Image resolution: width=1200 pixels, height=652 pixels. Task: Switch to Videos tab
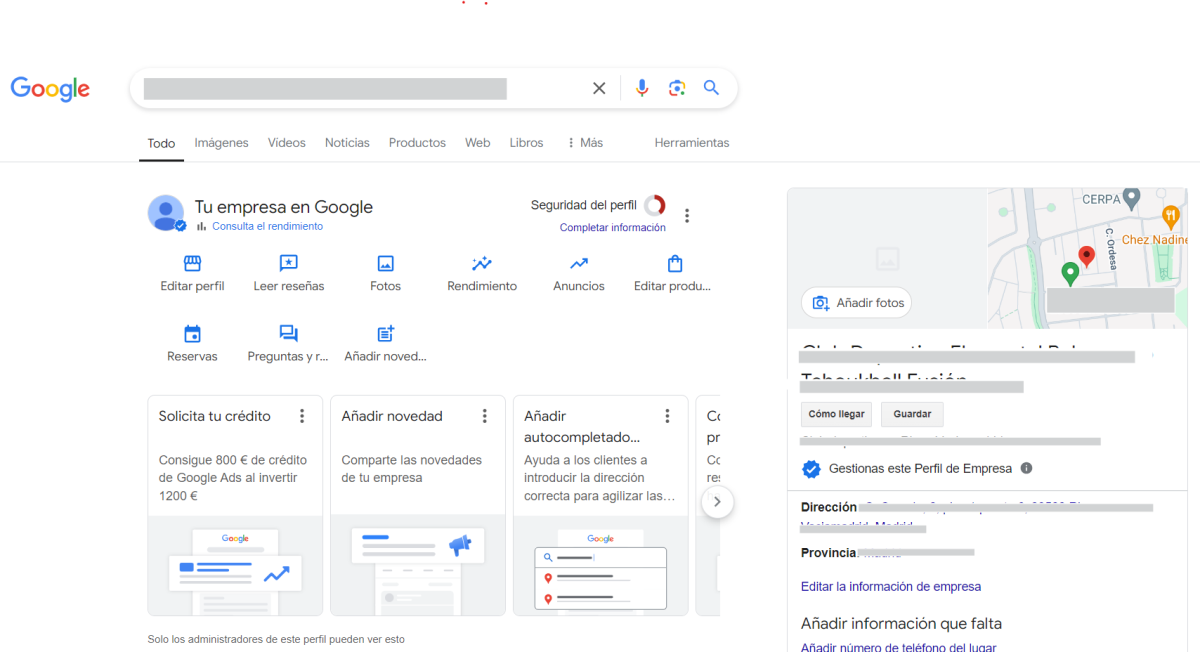click(287, 143)
